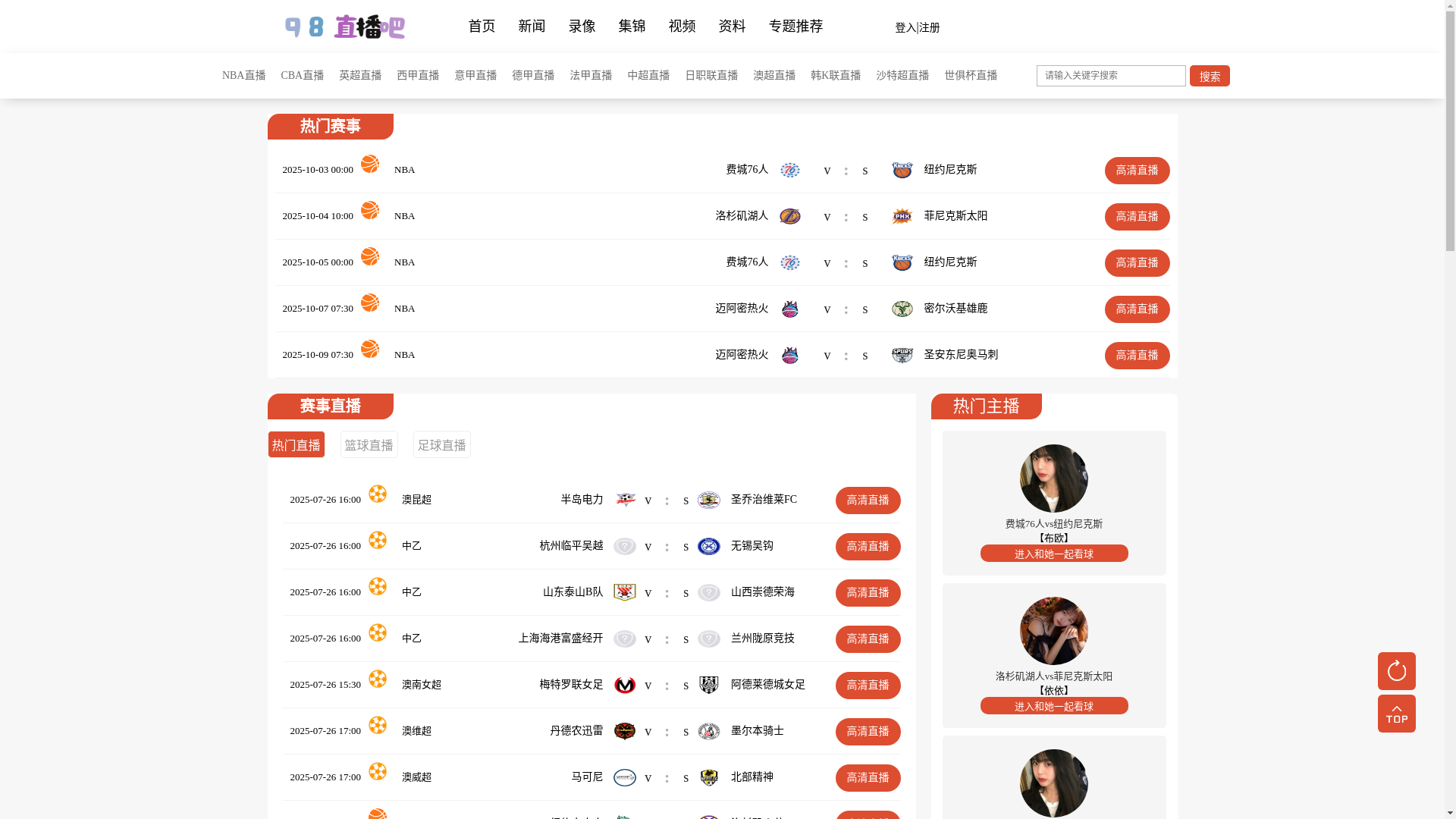Open the 首页 menu item
1456x819 pixels.
[482, 27]
